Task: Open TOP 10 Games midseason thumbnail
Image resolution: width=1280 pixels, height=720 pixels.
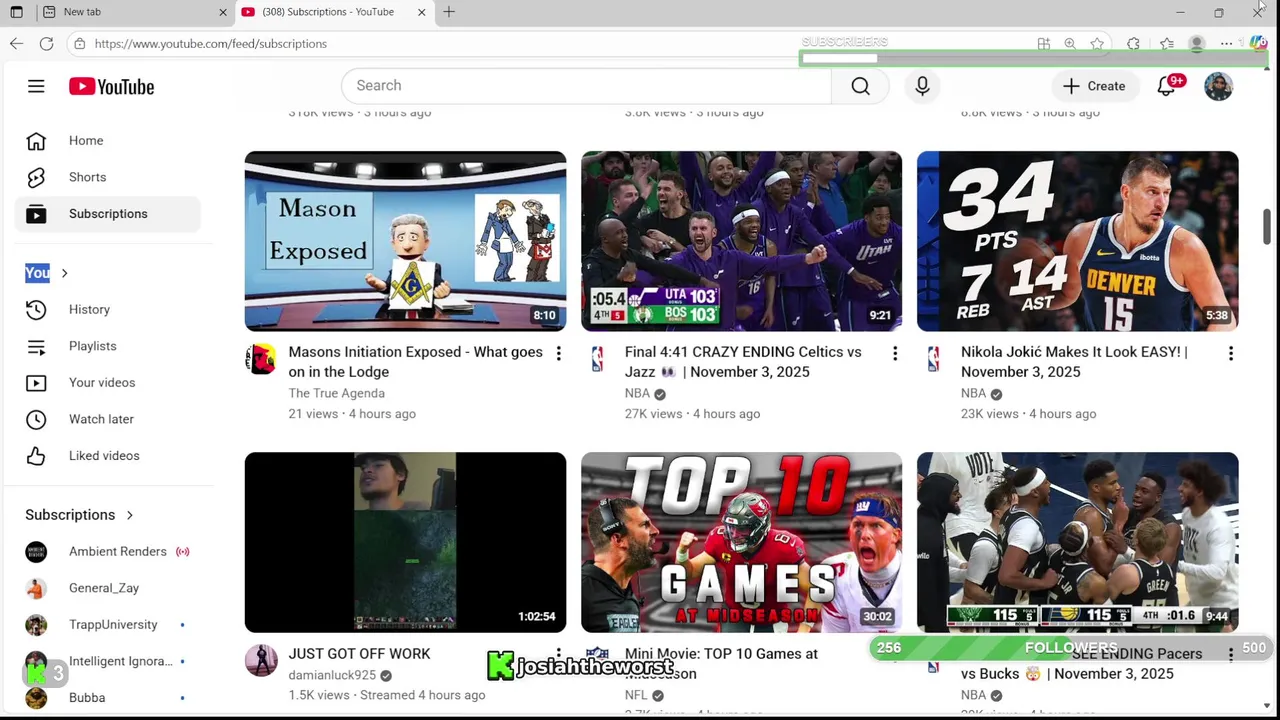Action: (x=741, y=542)
